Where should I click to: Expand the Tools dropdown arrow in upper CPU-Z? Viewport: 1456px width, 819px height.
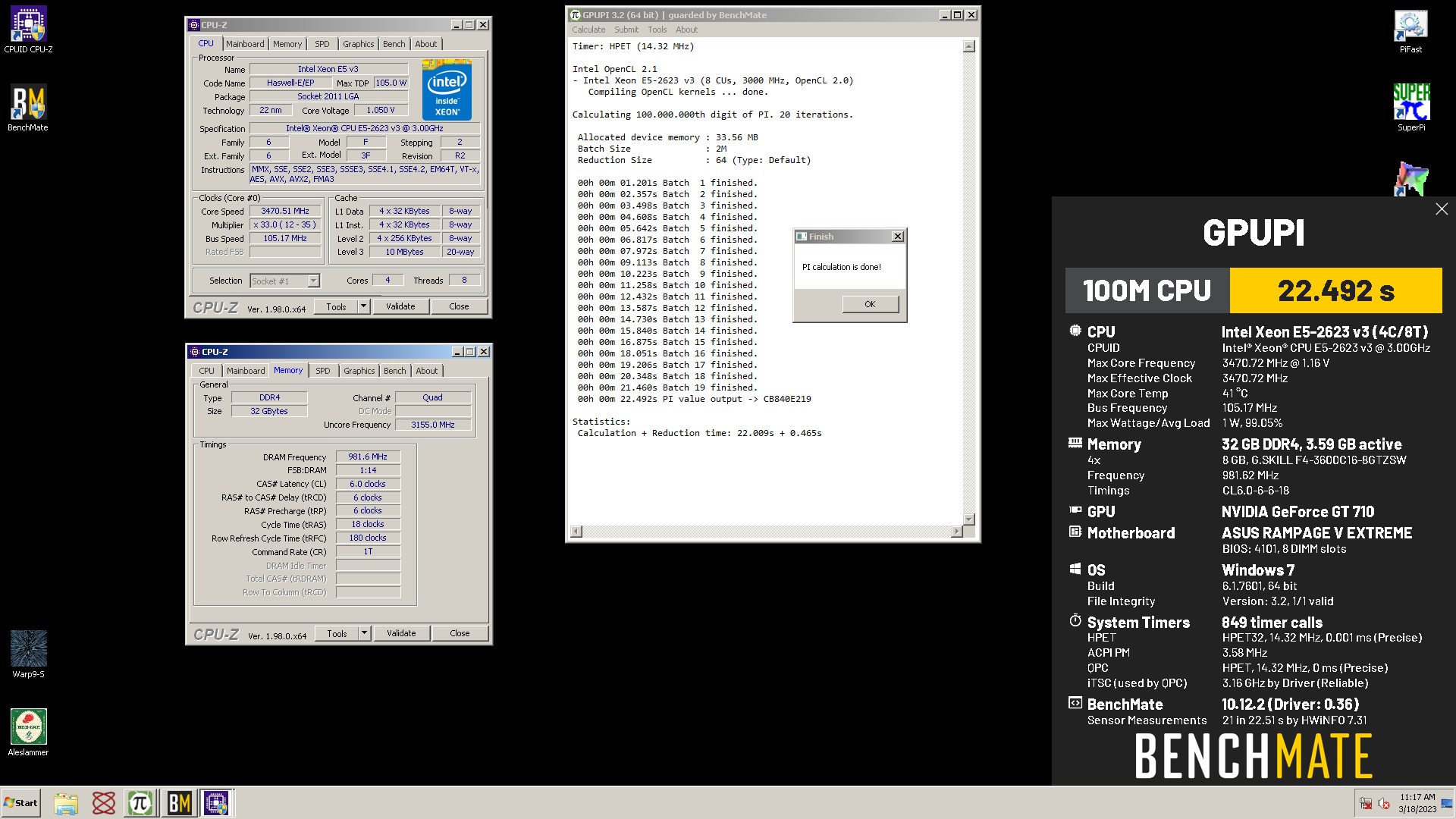364,306
